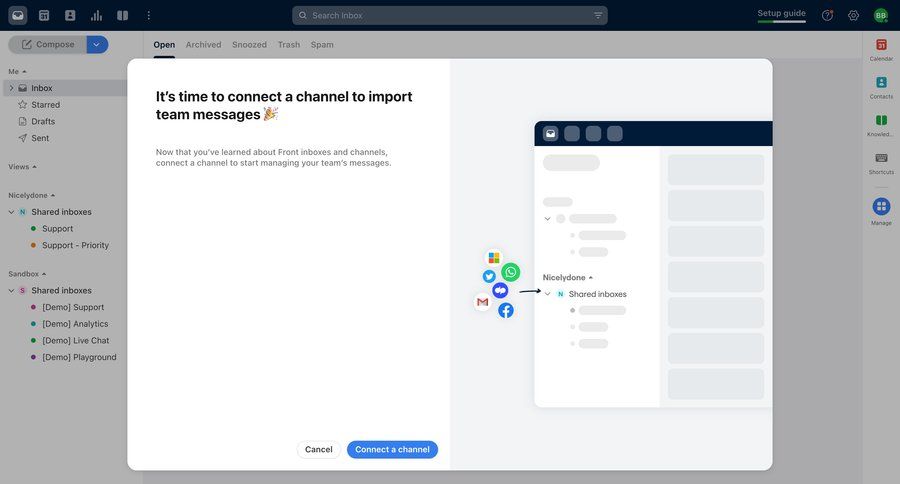The image size is (900, 484).
Task: Open the Support shared inbox
Action: coord(57,229)
